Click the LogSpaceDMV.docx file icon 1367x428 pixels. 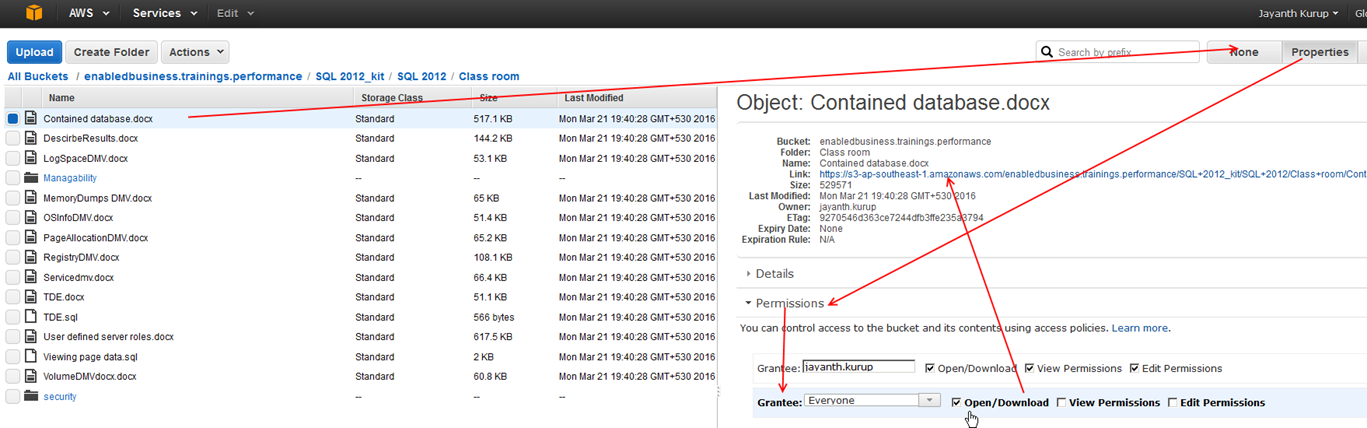pos(31,158)
